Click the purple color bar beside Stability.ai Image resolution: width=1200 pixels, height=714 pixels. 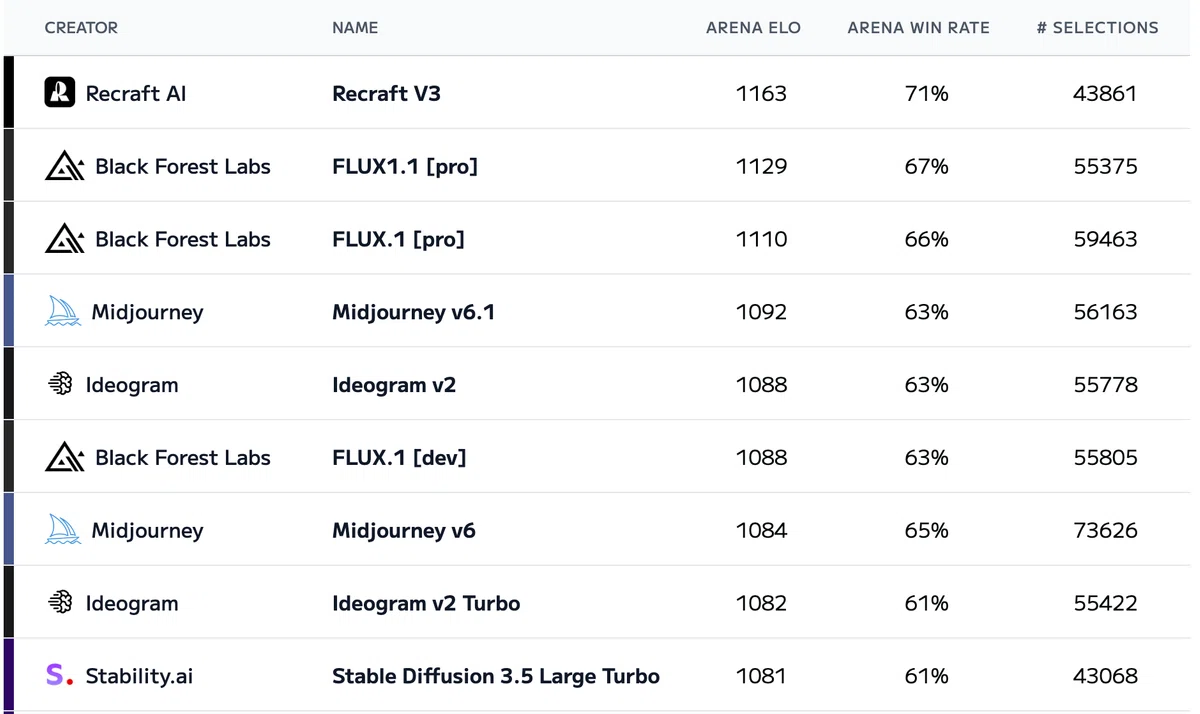tap(9, 675)
